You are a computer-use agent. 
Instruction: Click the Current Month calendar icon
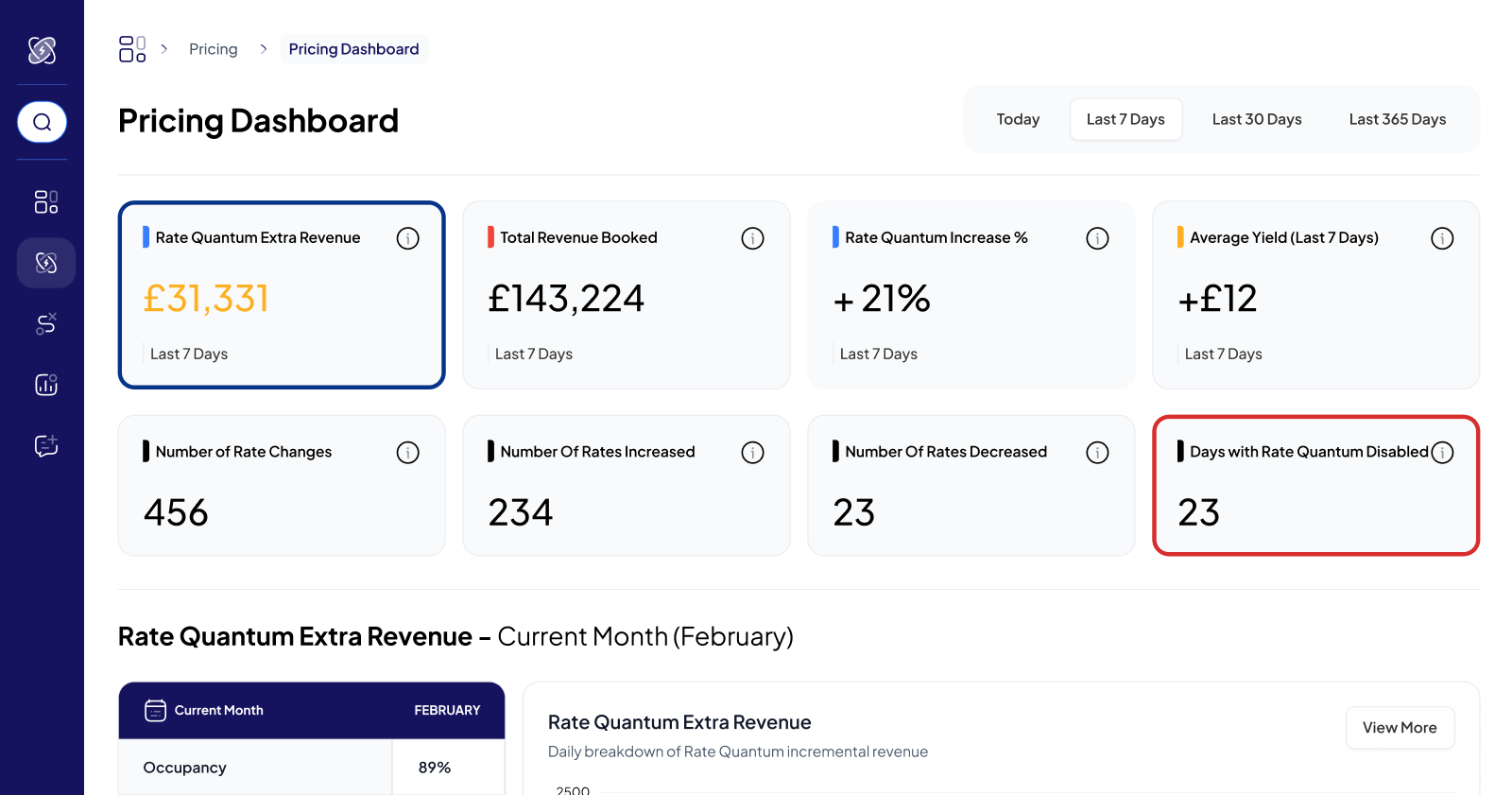pos(155,710)
